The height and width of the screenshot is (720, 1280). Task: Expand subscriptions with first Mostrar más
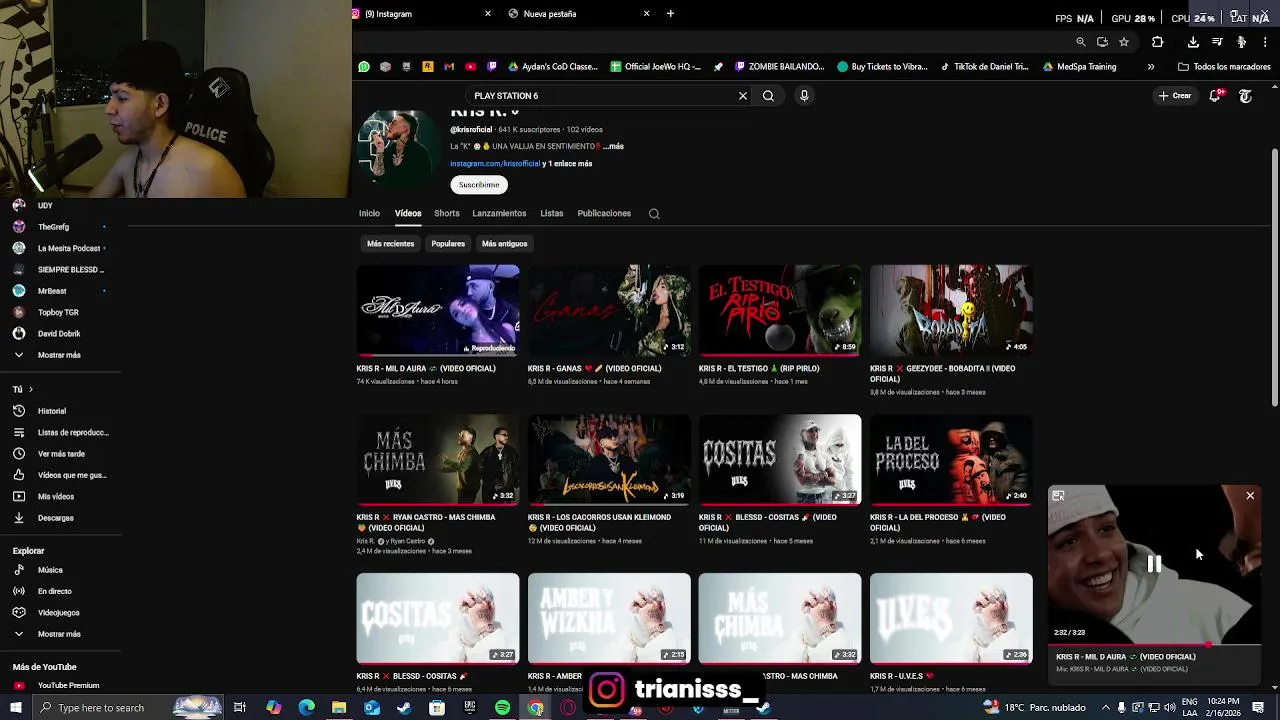pos(59,355)
